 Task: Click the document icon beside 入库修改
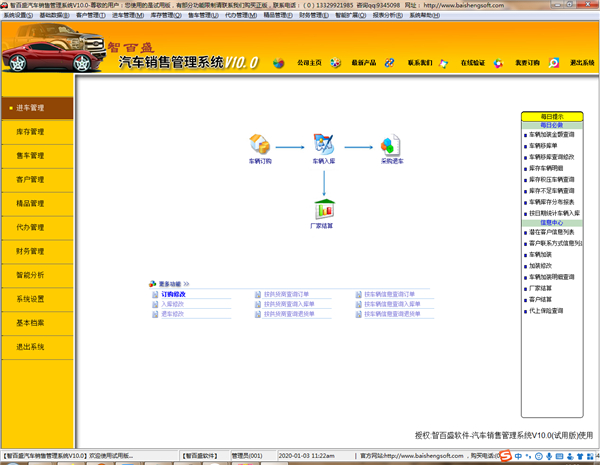pos(155,304)
